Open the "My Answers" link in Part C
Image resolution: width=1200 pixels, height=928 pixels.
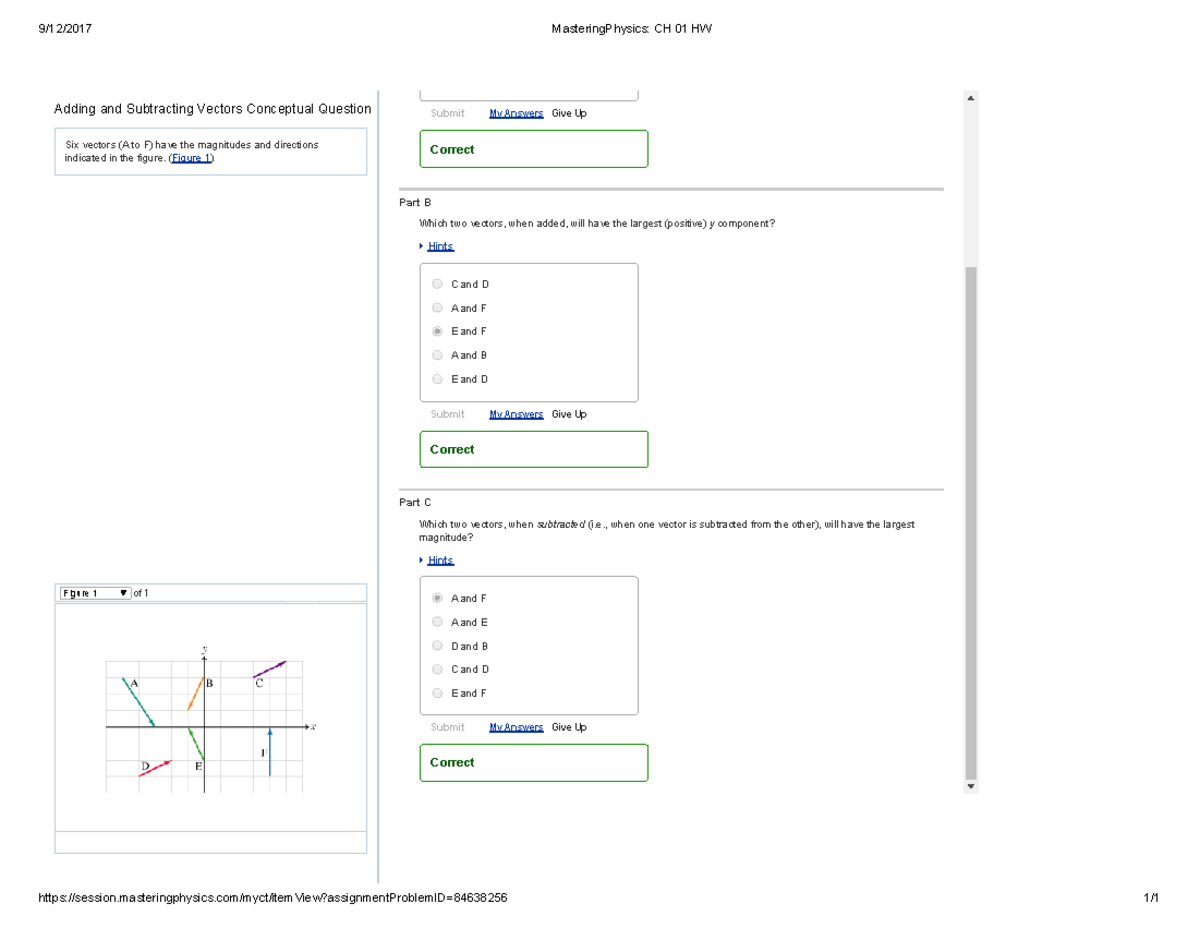pyautogui.click(x=516, y=727)
